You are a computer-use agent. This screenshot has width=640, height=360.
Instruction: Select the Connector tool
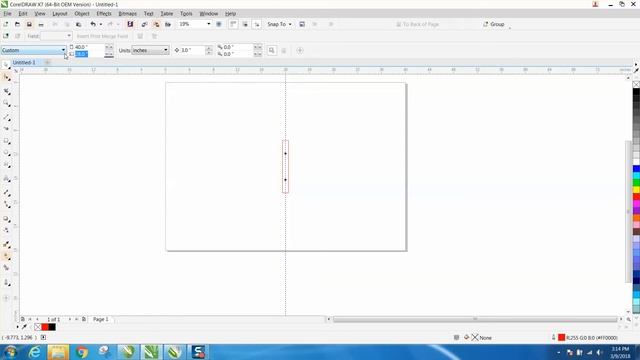6,204
